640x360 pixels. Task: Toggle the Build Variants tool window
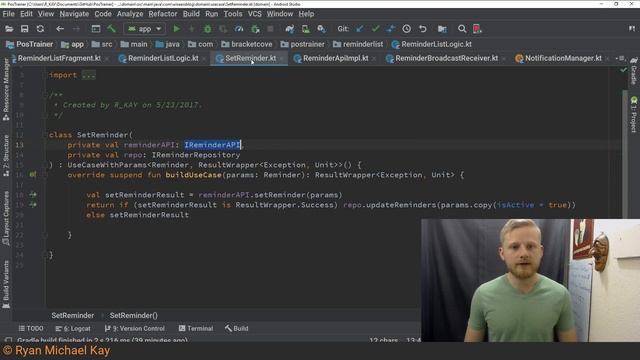click(x=6, y=284)
